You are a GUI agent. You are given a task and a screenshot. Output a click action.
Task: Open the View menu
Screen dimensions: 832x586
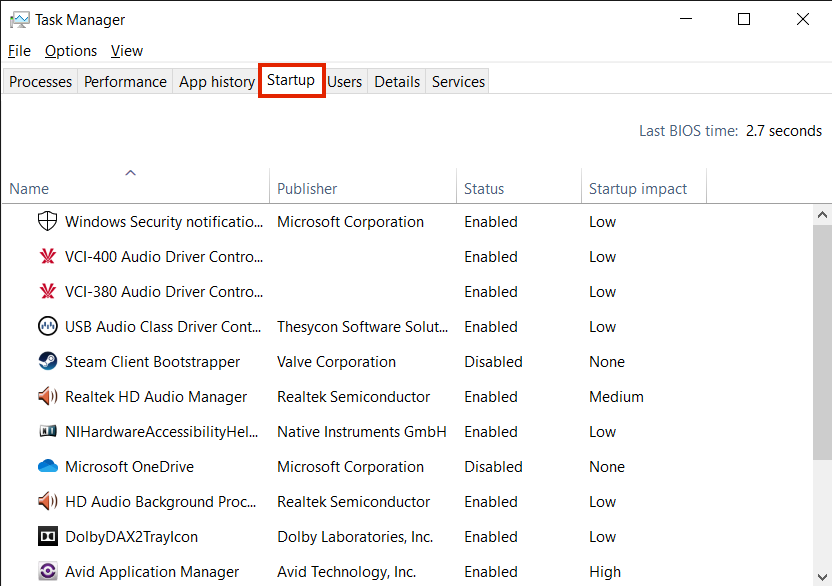(127, 51)
